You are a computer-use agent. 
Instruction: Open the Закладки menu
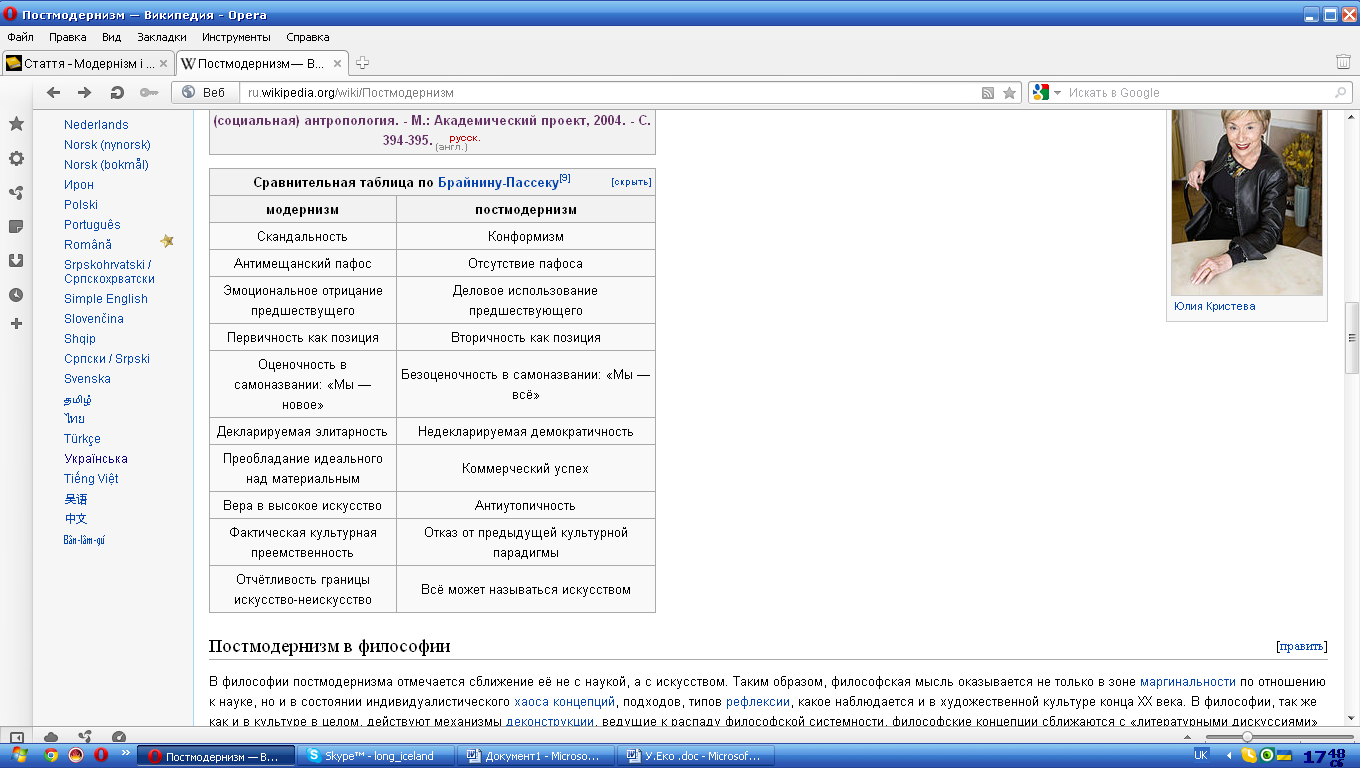[x=162, y=37]
